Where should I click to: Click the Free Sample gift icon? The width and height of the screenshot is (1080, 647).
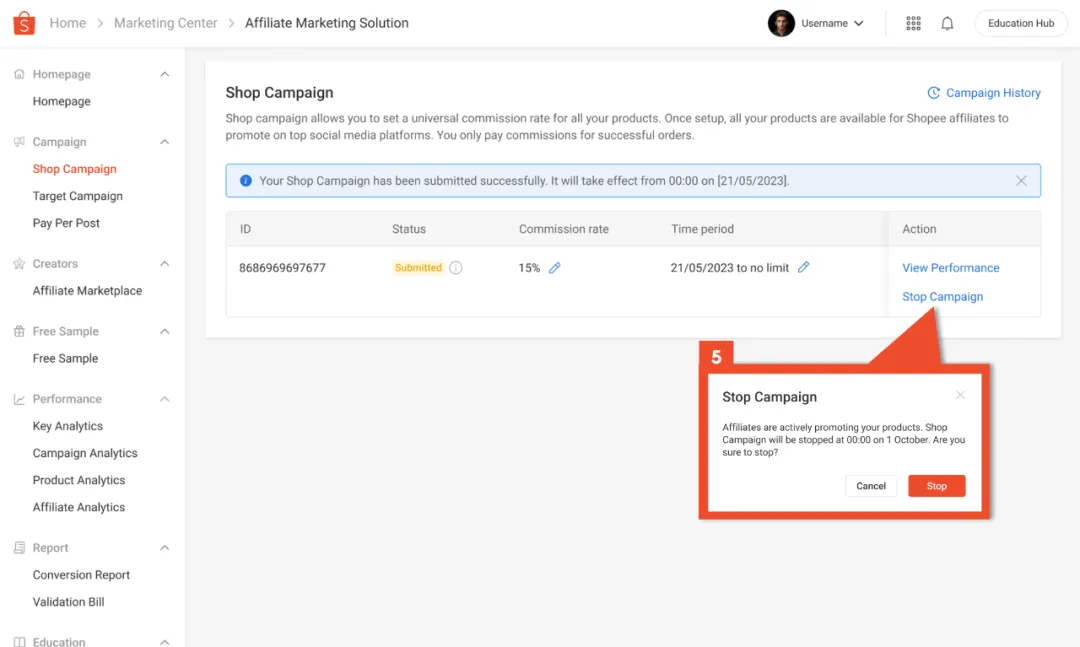pos(19,331)
